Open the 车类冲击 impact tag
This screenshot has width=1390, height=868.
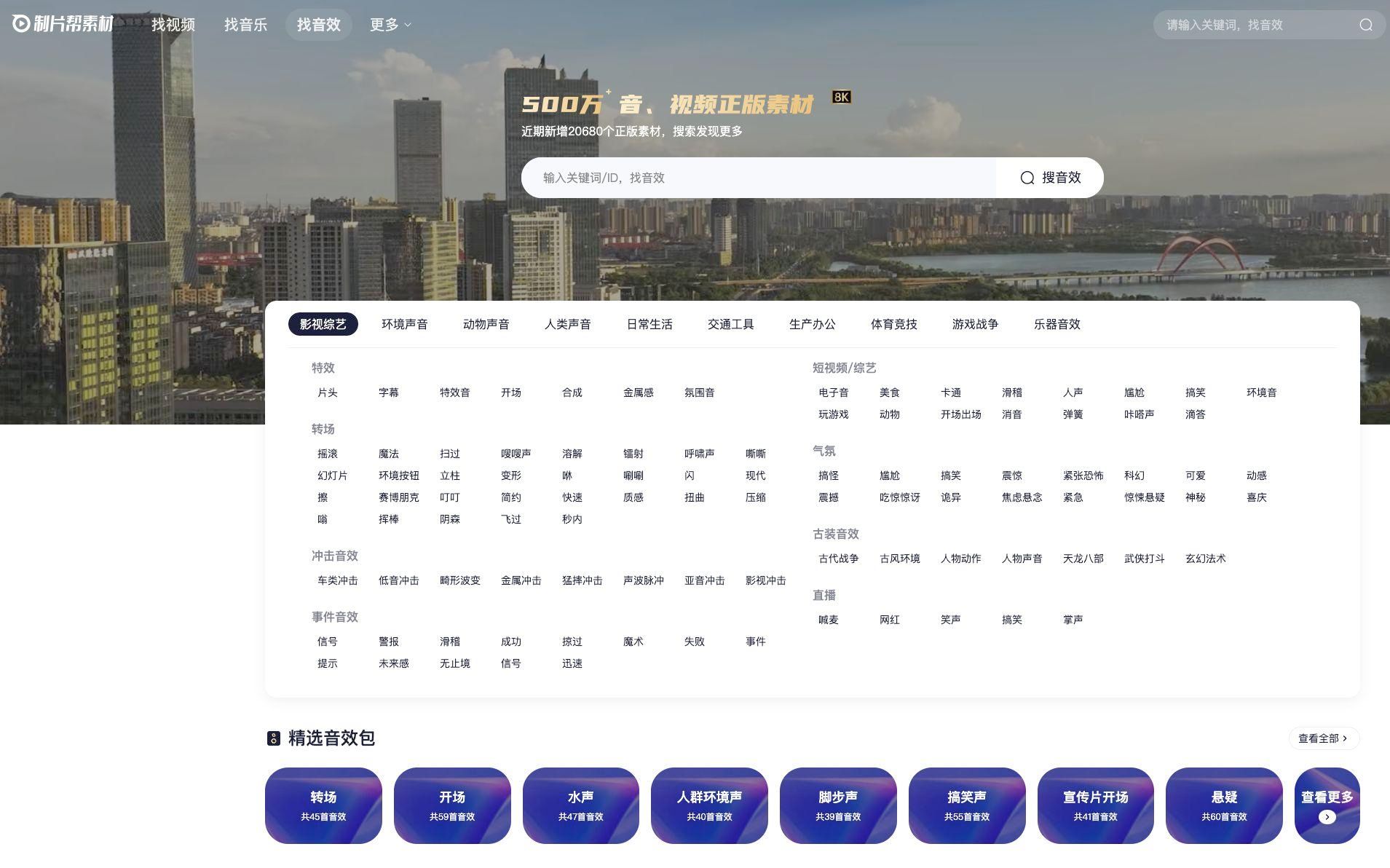338,580
